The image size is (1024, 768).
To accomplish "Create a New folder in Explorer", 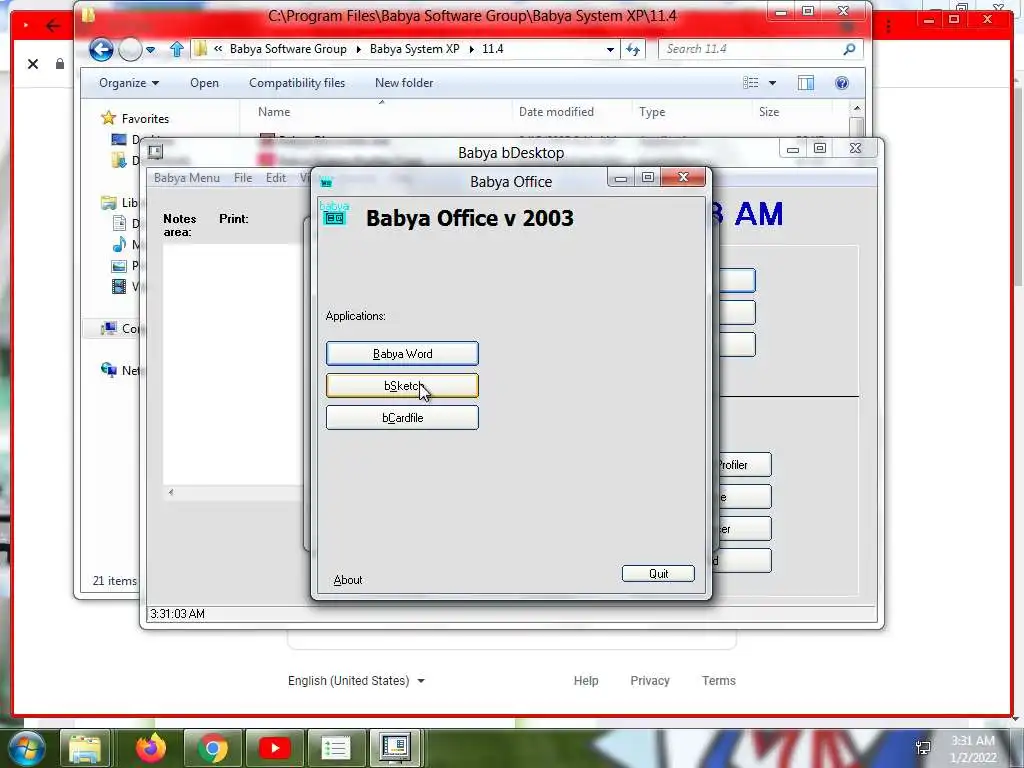I will [x=404, y=83].
